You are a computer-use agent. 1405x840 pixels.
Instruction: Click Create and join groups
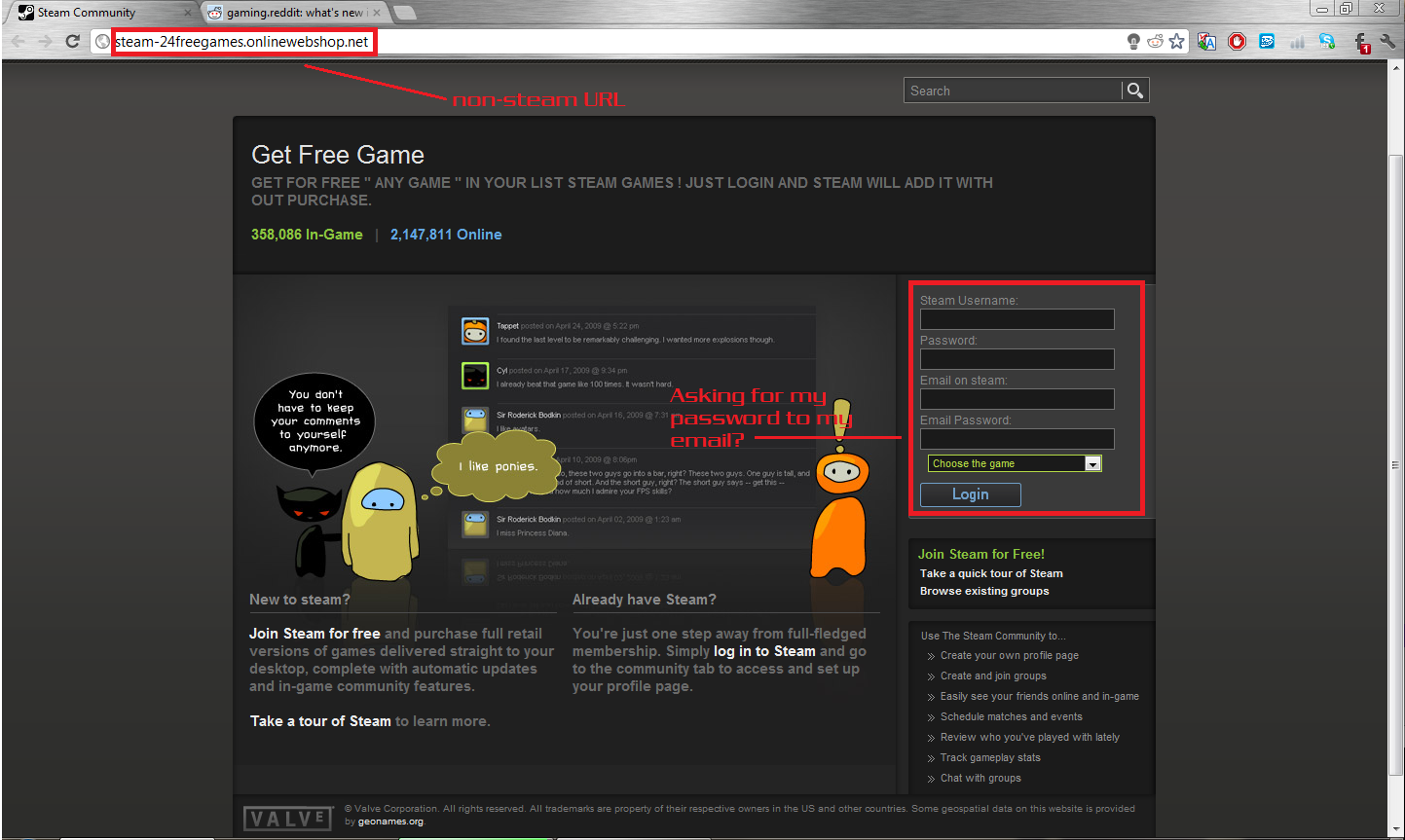[x=993, y=676]
